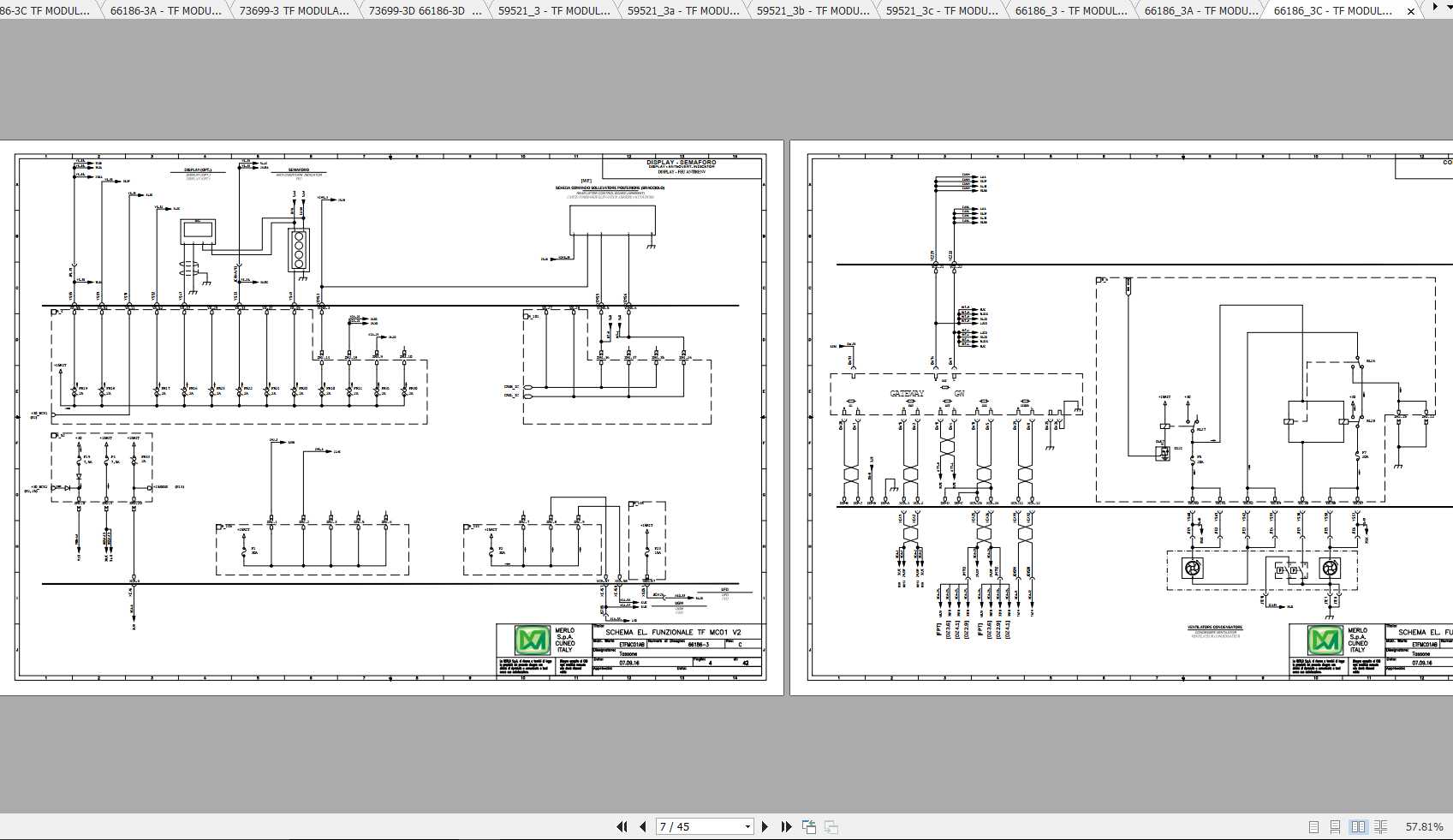
Task: Advance to the next page
Action: (765, 826)
